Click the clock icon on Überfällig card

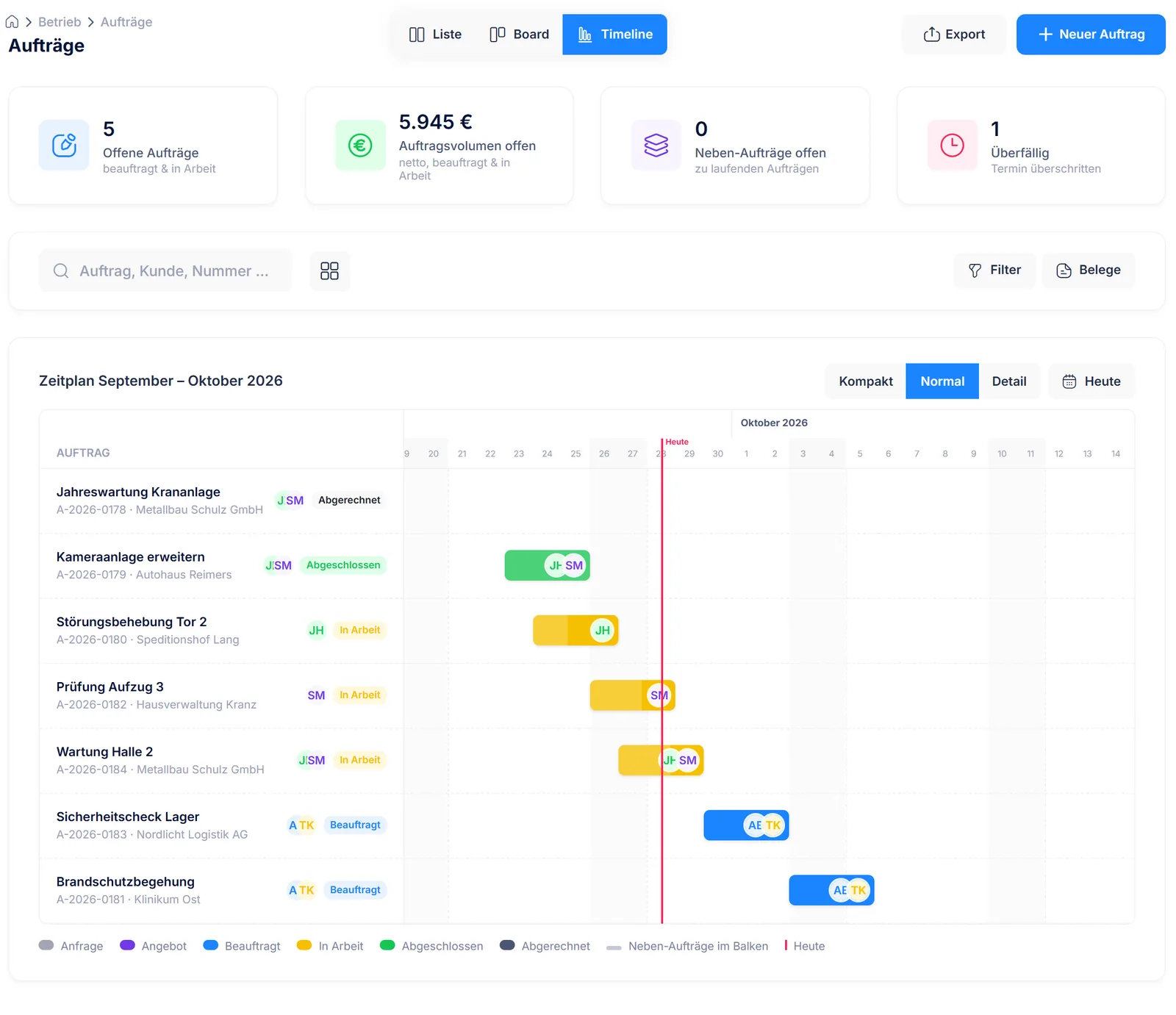click(x=953, y=145)
